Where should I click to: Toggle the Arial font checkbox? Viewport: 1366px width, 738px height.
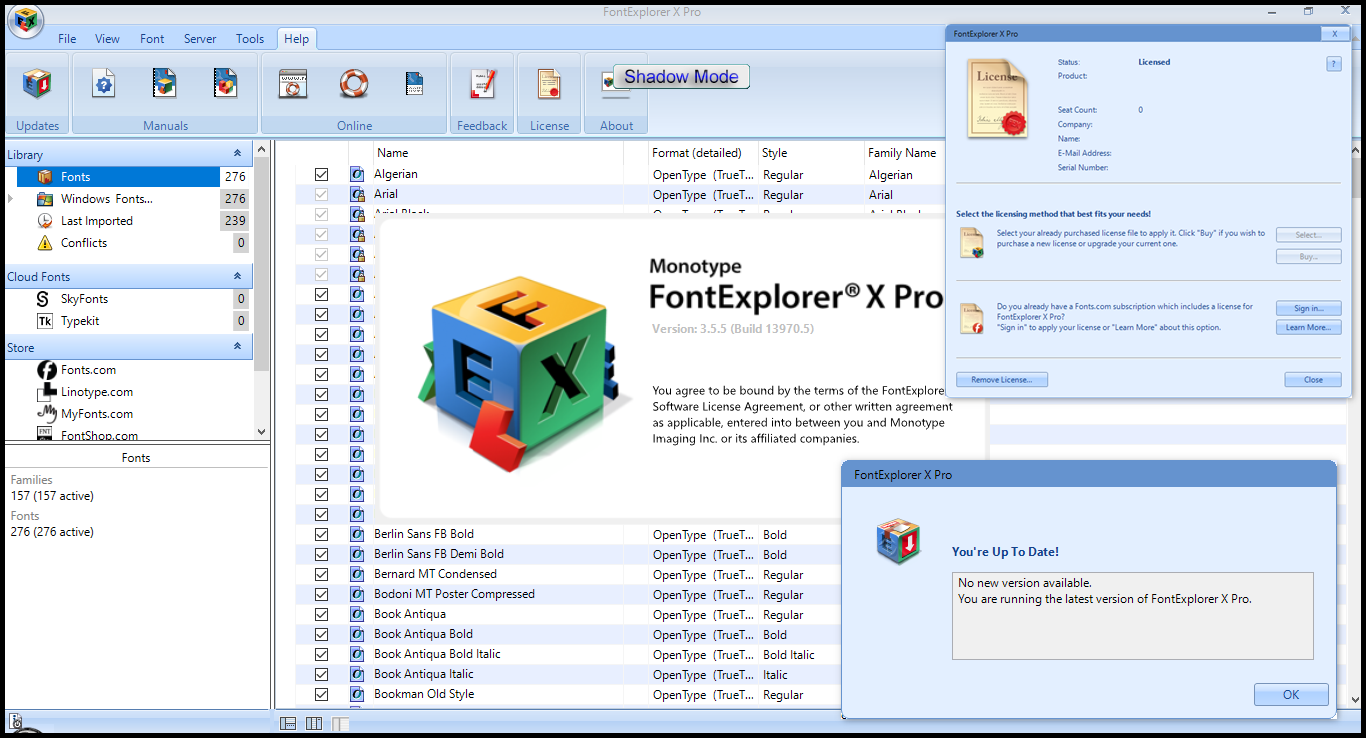[321, 194]
